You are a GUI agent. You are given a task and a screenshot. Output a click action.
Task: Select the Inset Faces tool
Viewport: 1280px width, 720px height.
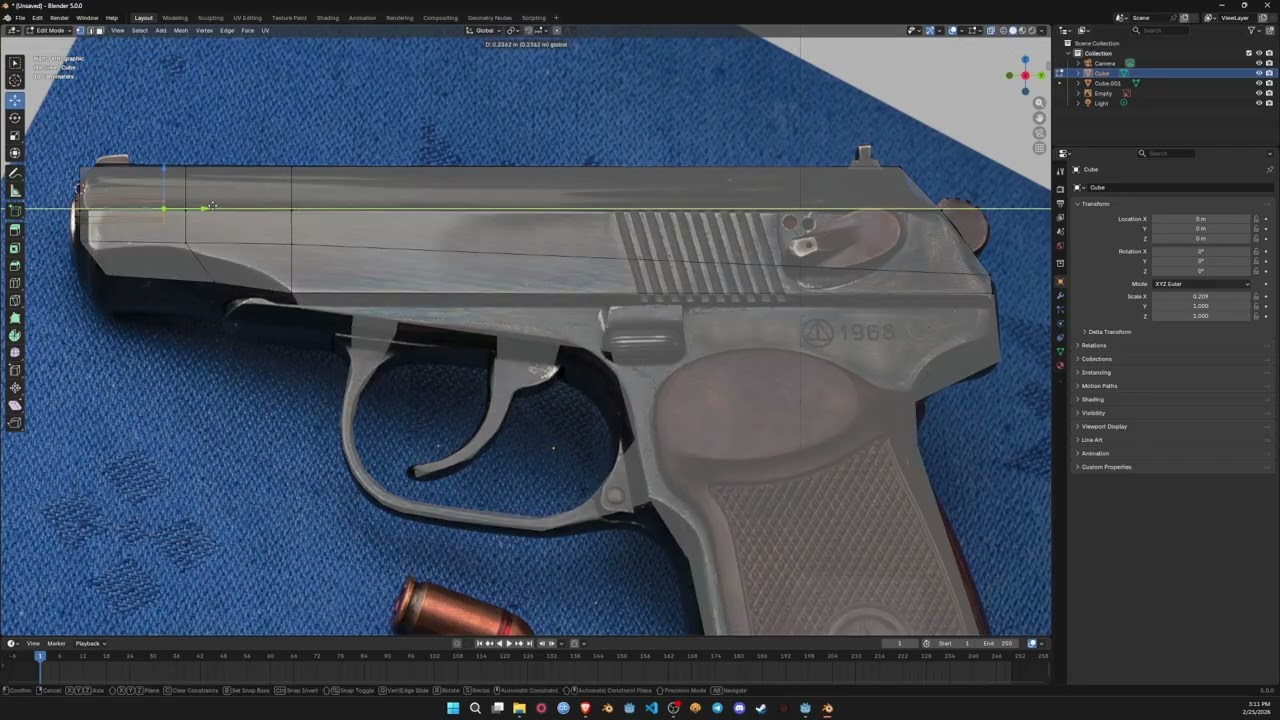tap(15, 248)
